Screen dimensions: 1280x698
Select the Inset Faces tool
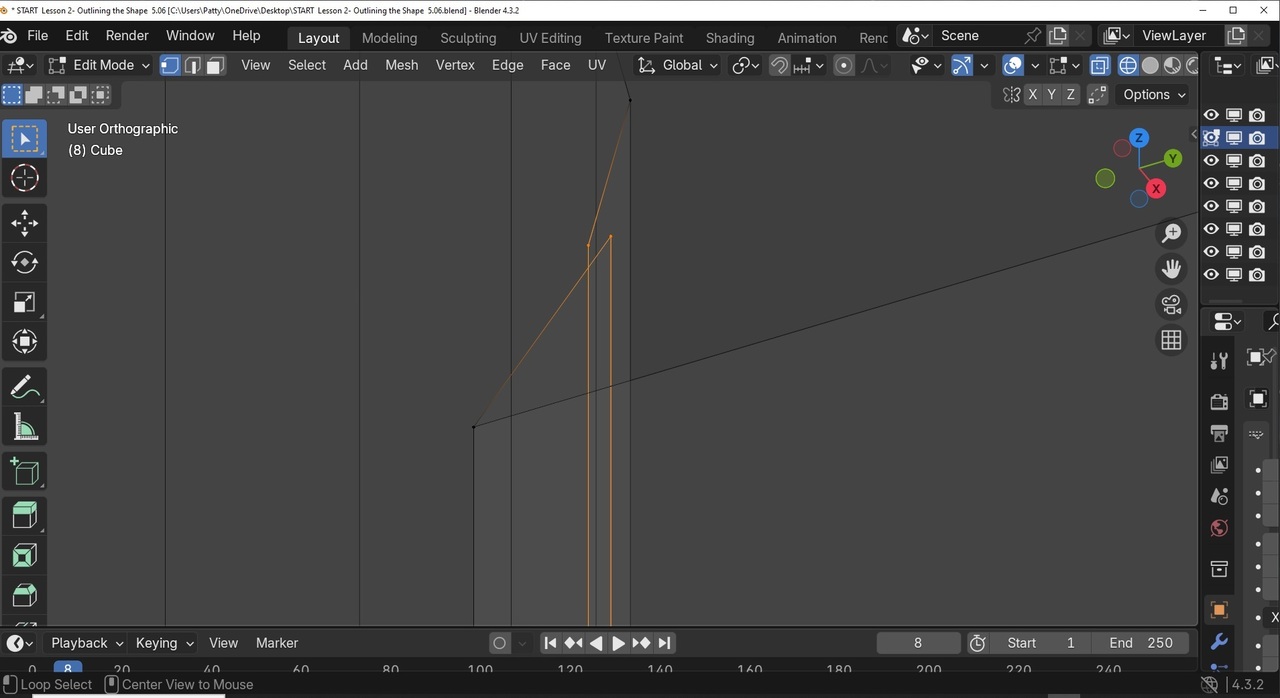pos(24,555)
